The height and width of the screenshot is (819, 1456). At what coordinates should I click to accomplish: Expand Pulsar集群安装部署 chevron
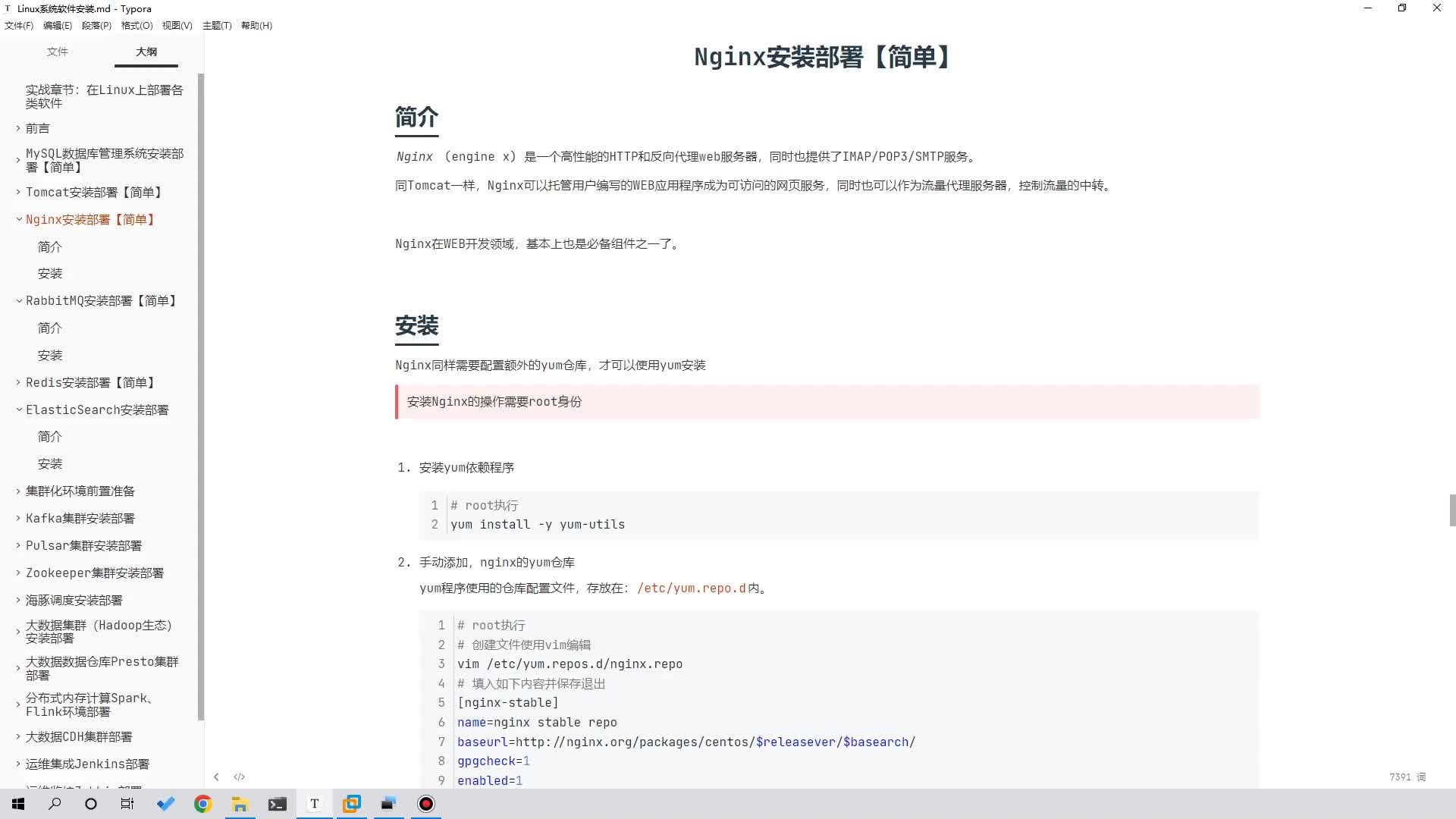click(18, 545)
